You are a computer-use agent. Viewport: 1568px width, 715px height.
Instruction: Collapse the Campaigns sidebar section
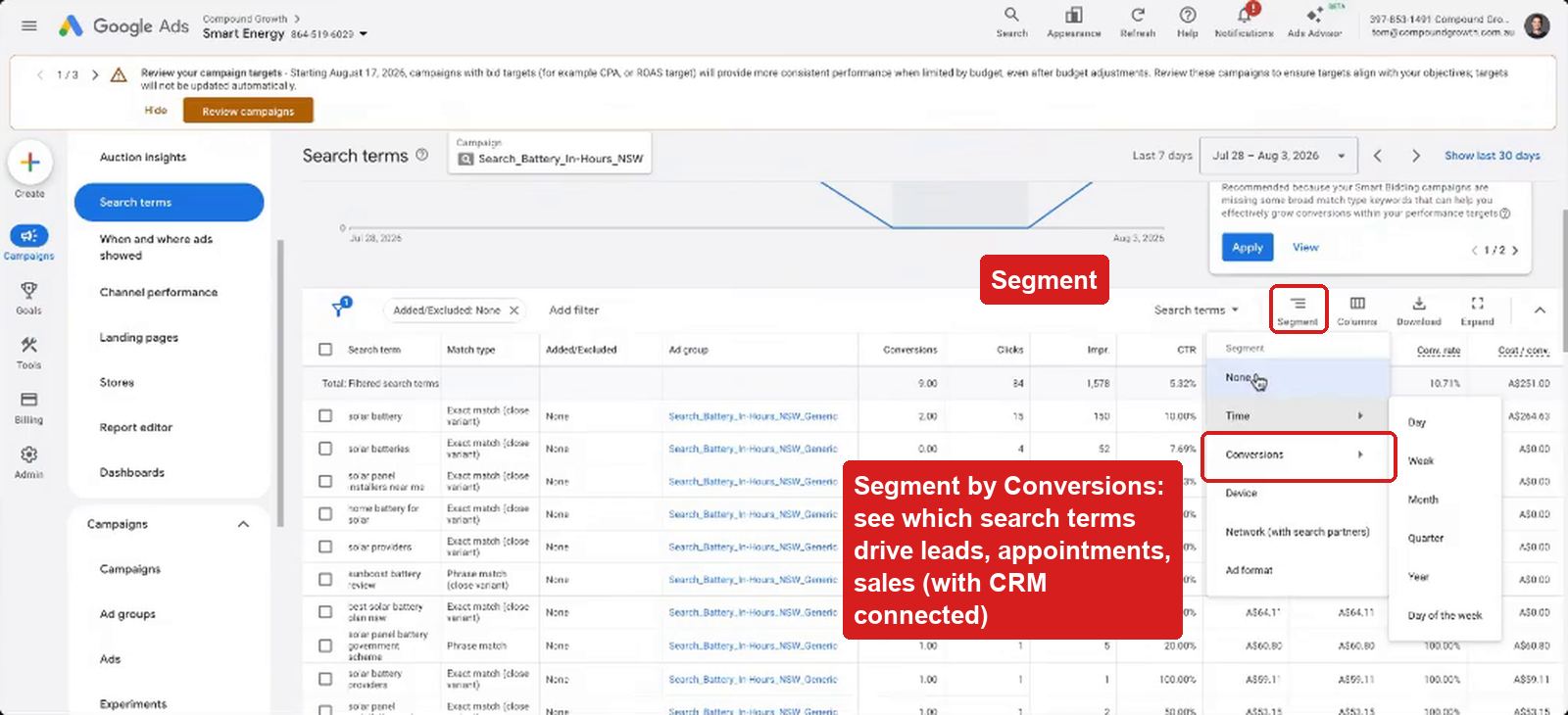243,524
